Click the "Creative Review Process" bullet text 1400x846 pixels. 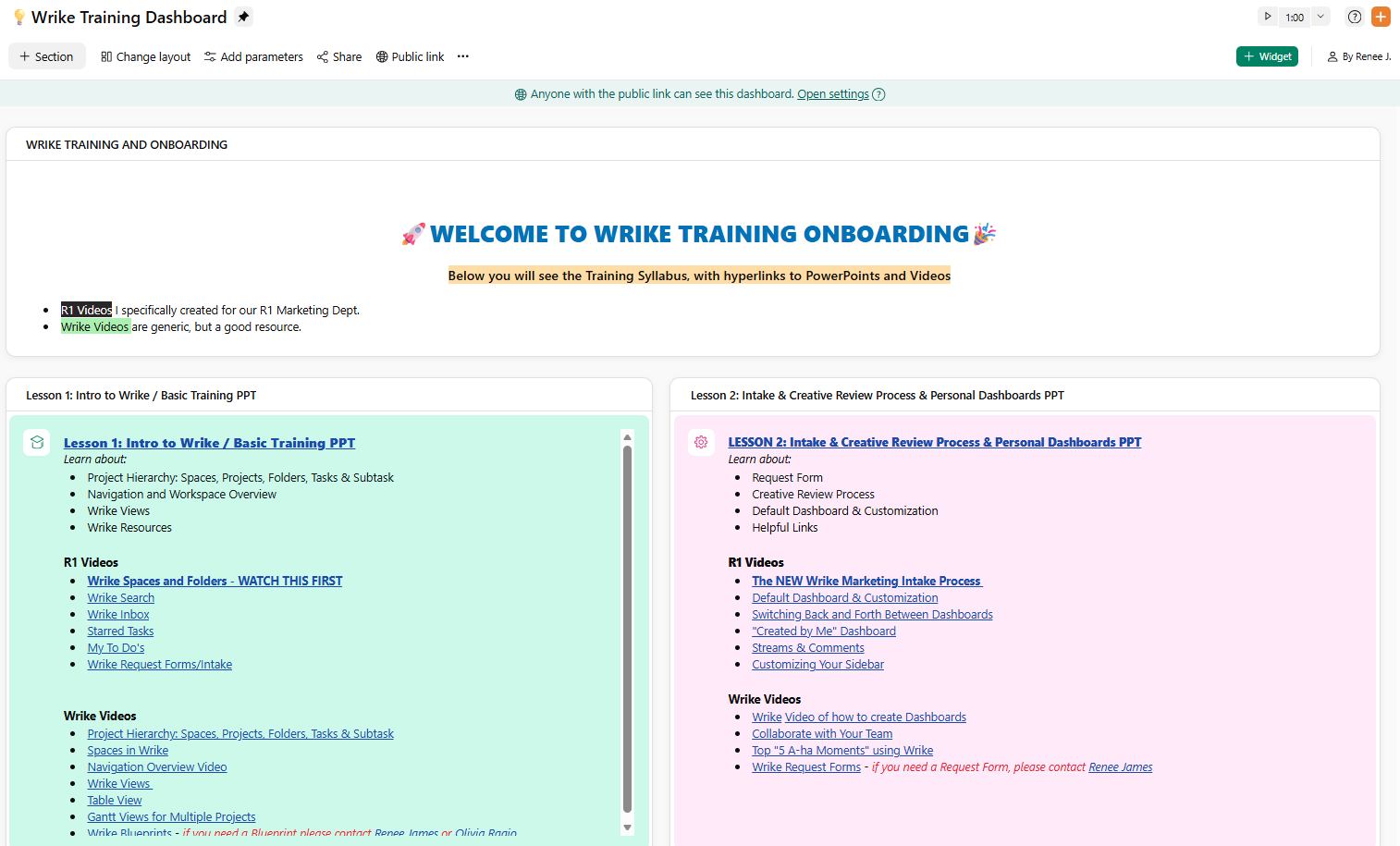tap(813, 495)
